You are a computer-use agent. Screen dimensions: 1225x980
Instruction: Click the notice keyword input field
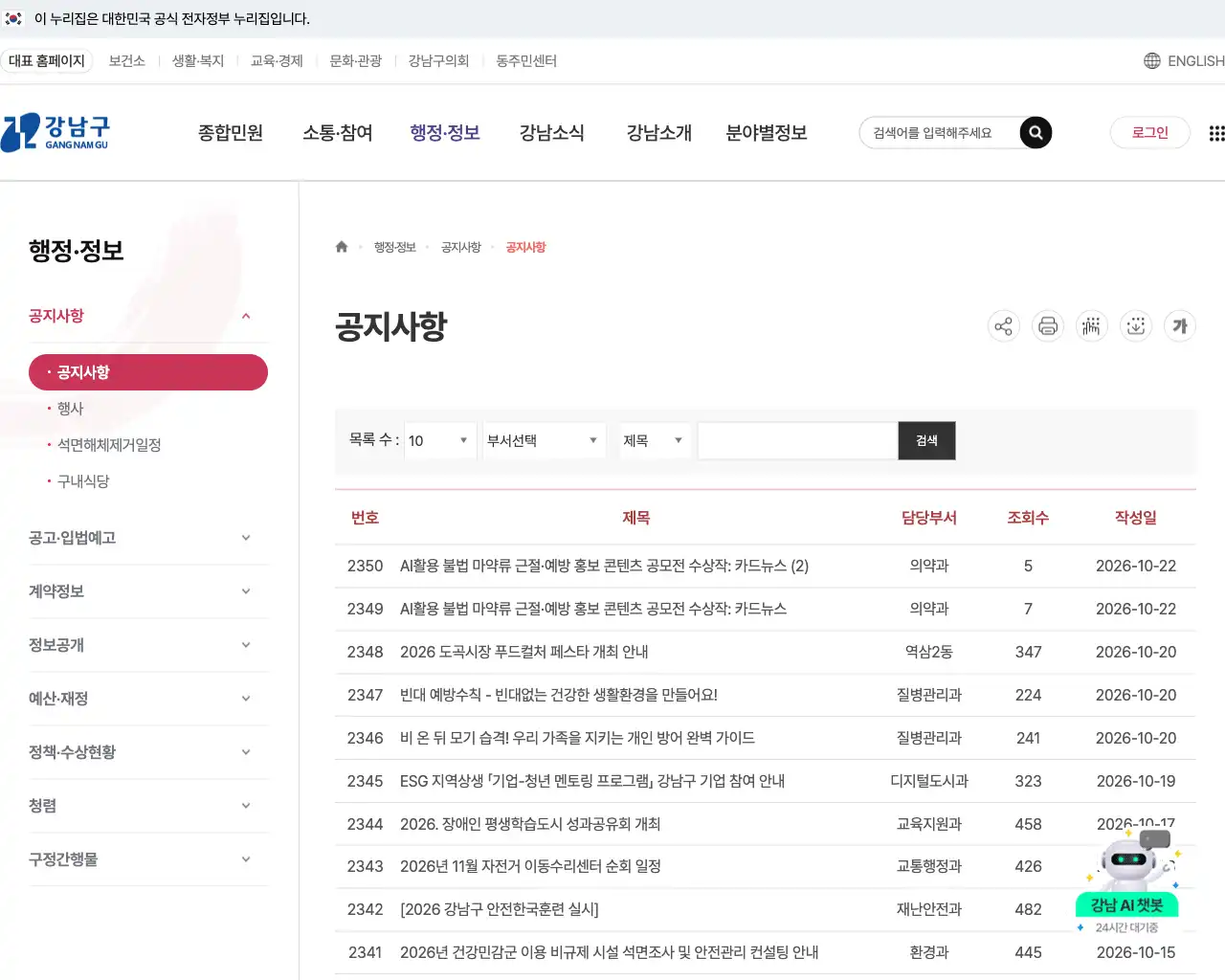tap(798, 440)
